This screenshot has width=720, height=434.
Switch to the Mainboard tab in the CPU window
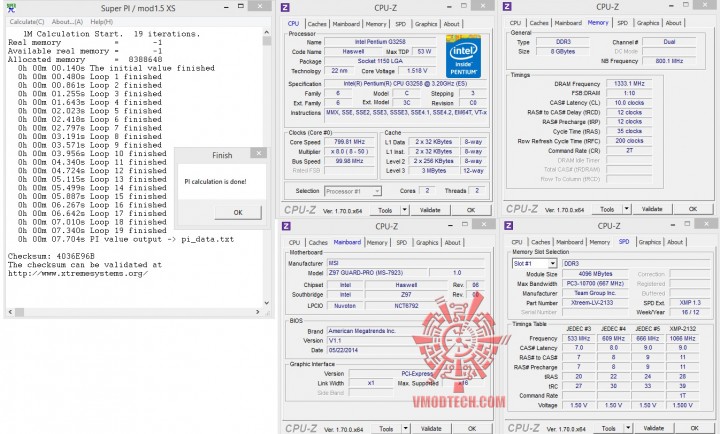(346, 24)
